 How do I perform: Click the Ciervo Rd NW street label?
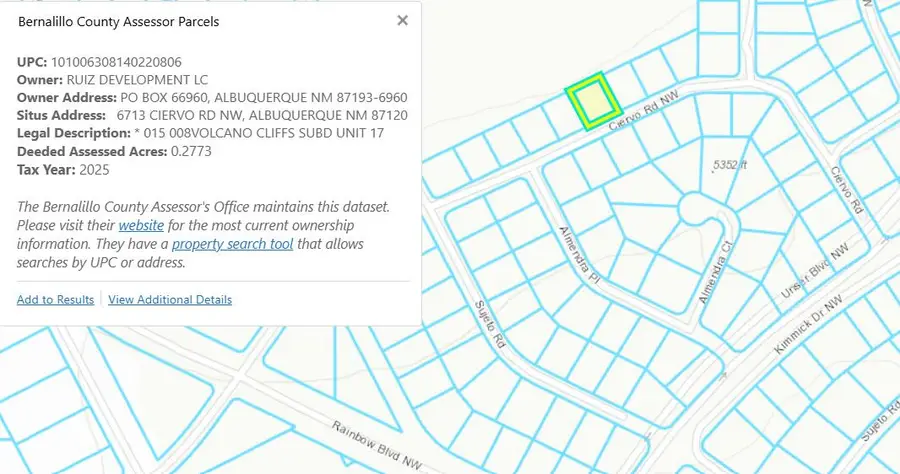tap(643, 110)
